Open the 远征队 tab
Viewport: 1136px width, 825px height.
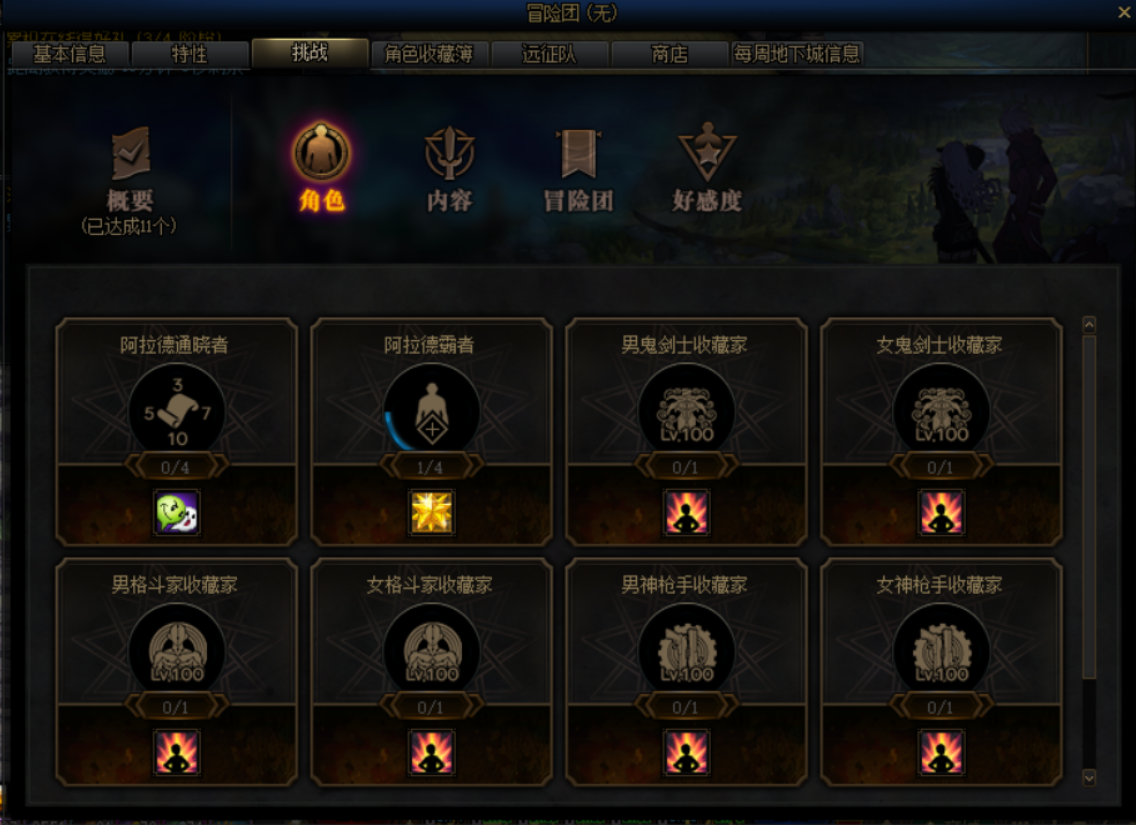(x=549, y=54)
